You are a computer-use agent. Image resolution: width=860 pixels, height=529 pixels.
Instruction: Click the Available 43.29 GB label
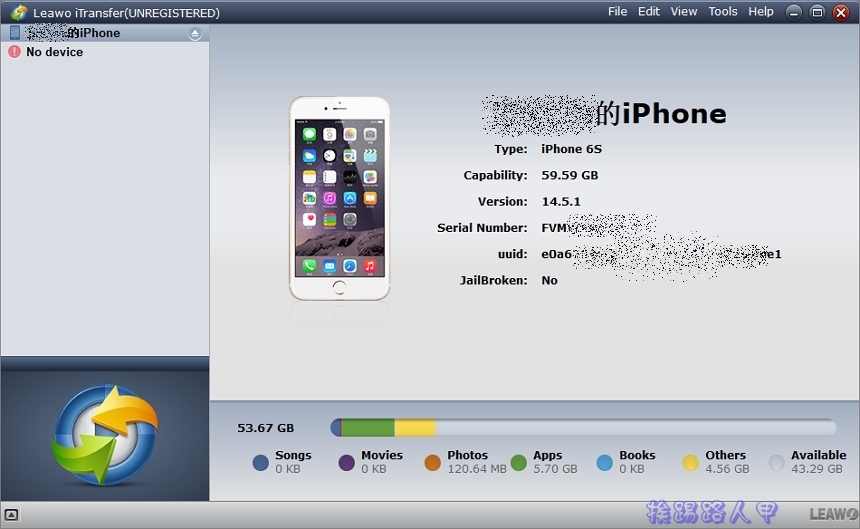point(818,462)
